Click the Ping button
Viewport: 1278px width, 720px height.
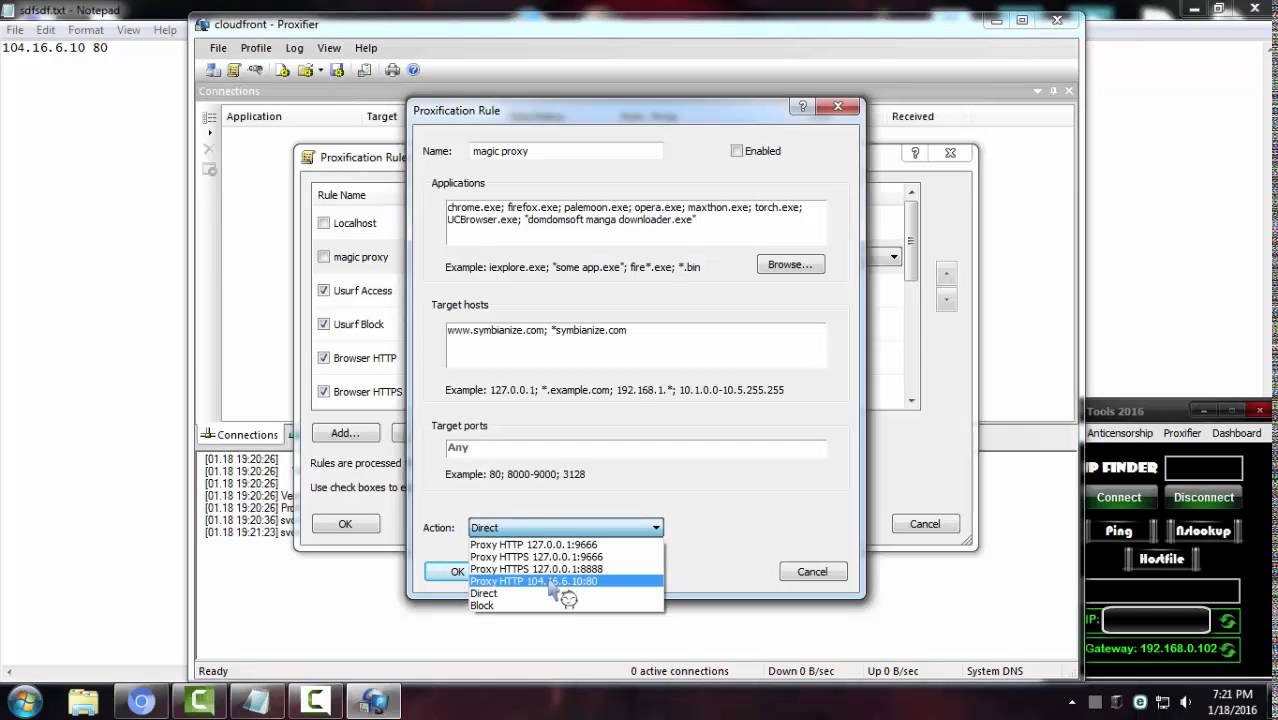click(x=1119, y=531)
